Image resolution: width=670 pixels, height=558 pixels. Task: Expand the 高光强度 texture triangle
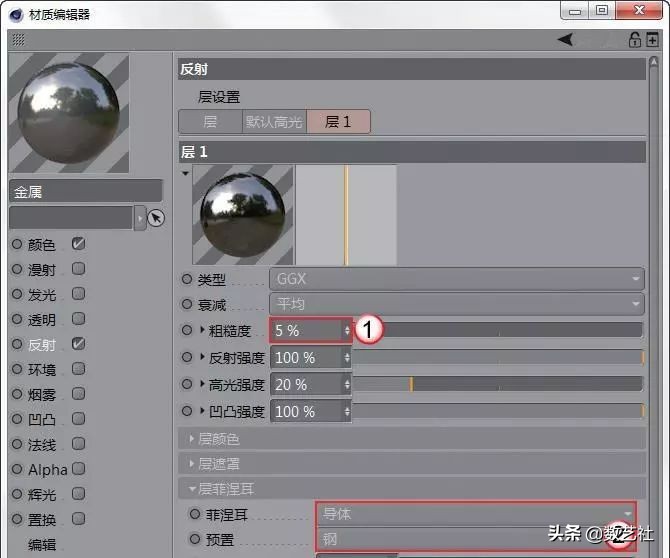click(203, 384)
